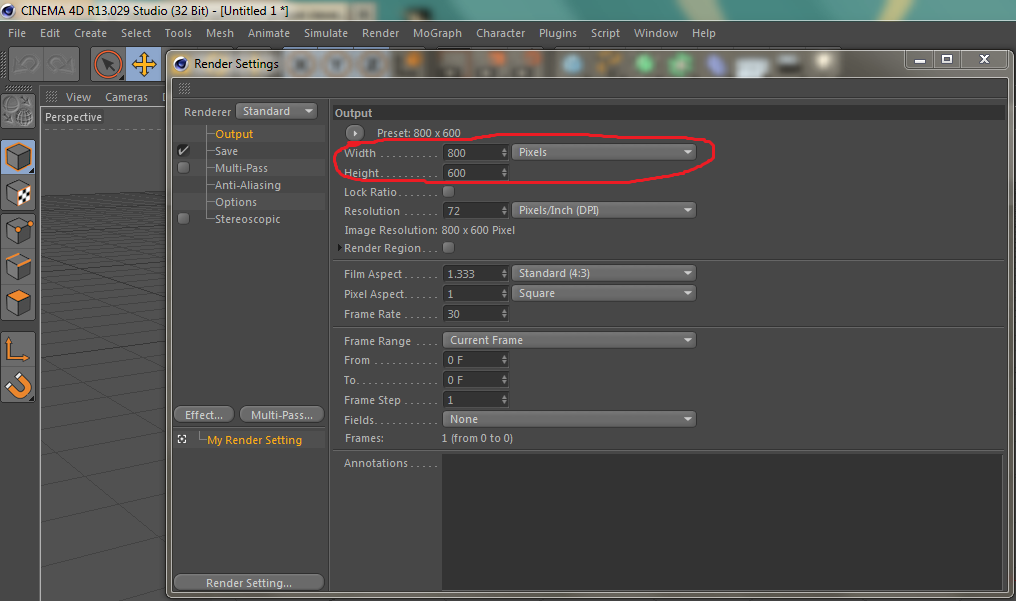Click the globe icon atop left palette
Screen dimensions: 1016x601
click(x=18, y=111)
